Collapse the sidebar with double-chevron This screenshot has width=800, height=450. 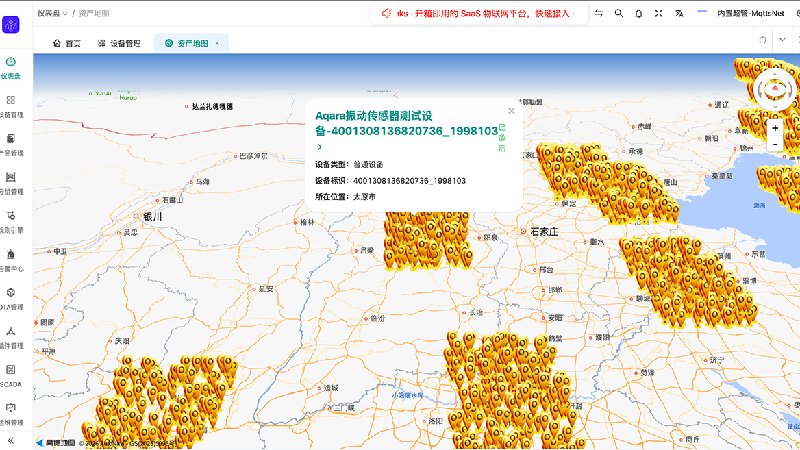(11, 440)
